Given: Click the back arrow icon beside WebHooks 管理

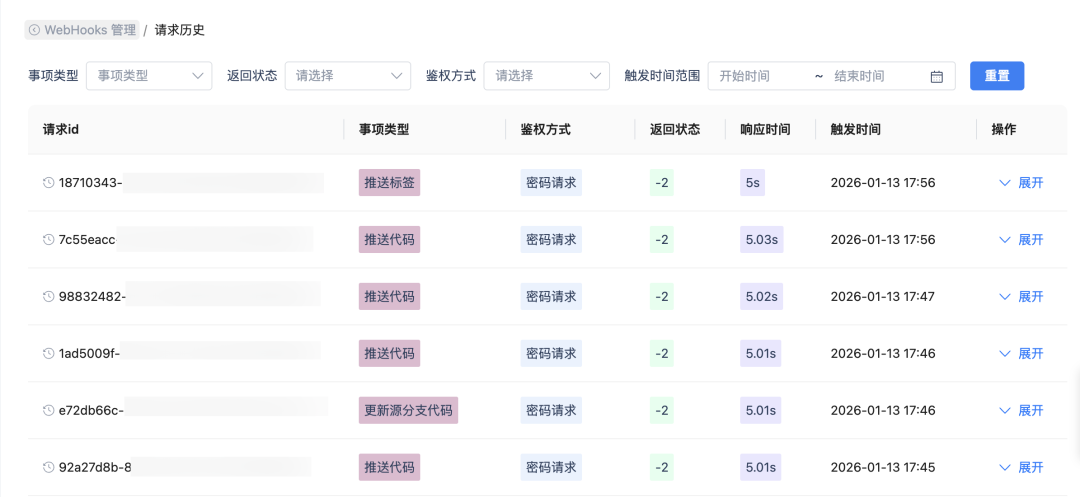Looking at the screenshot, I should coord(35,30).
